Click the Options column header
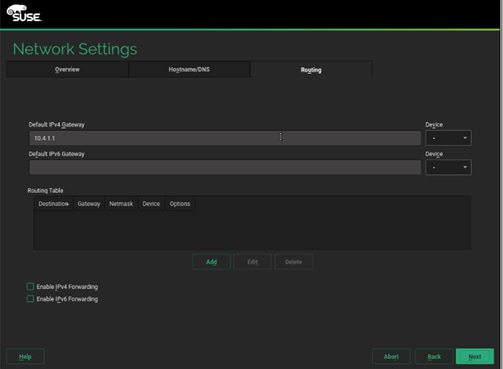503x369 pixels. [x=180, y=204]
